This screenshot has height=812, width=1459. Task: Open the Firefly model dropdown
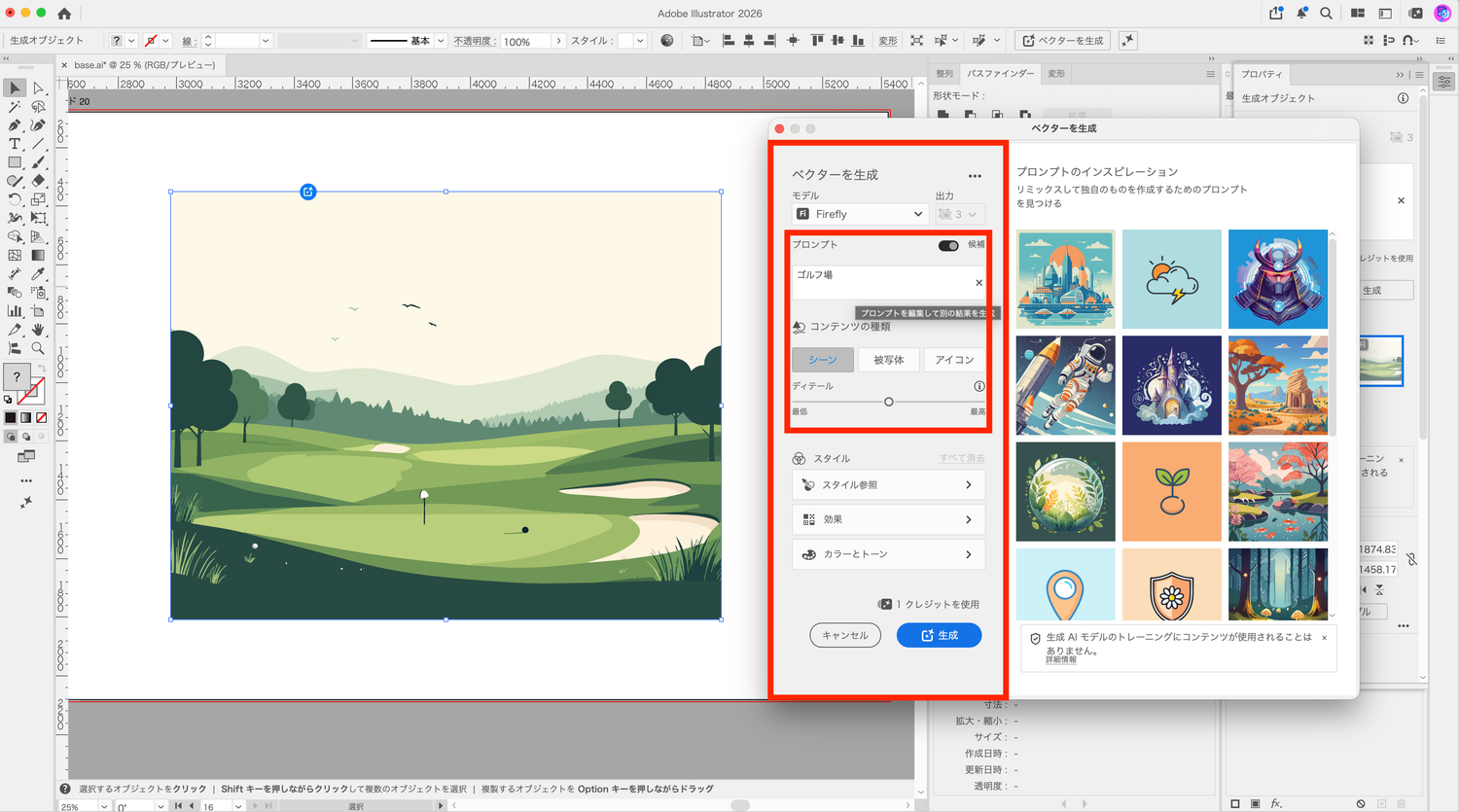[860, 214]
